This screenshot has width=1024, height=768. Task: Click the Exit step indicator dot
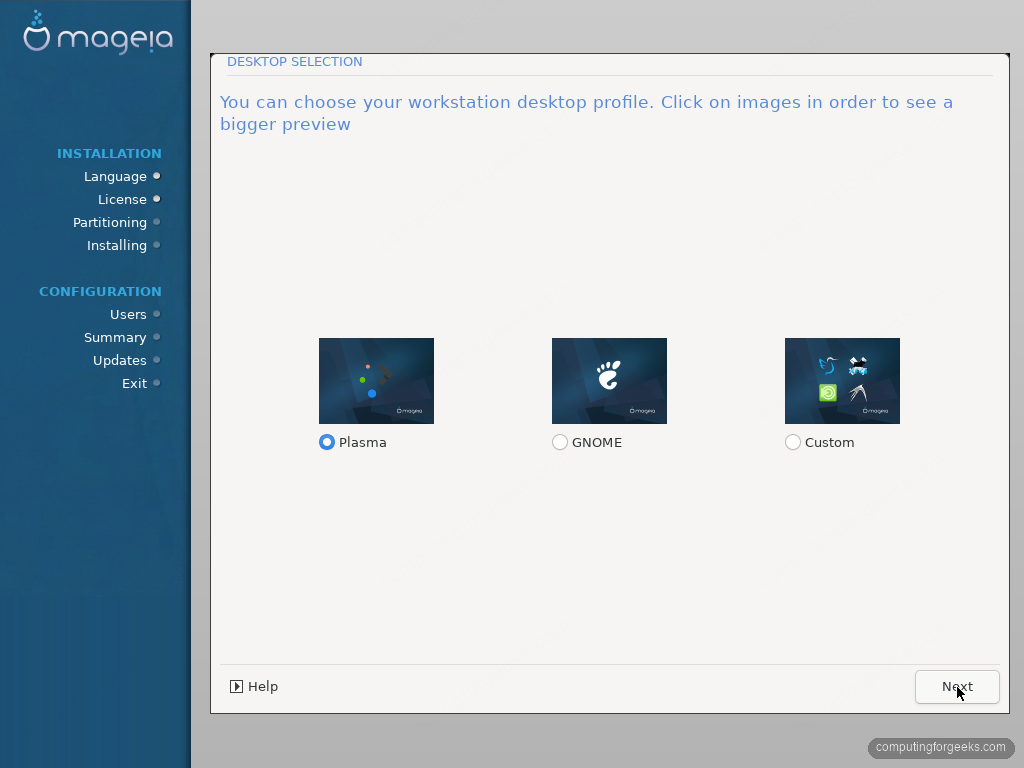click(x=157, y=383)
